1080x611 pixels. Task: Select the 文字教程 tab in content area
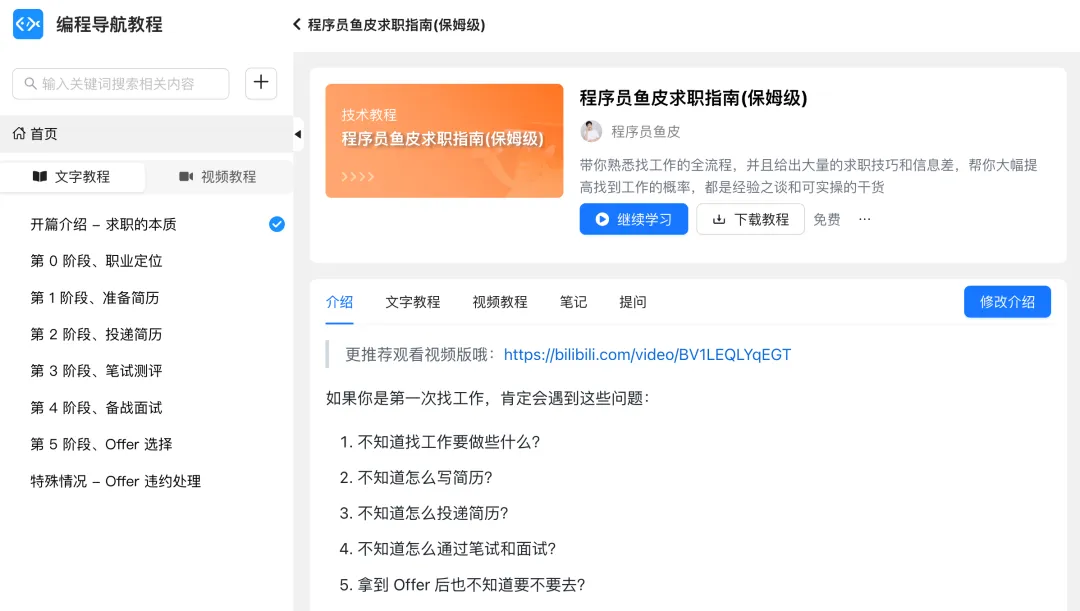[413, 302]
